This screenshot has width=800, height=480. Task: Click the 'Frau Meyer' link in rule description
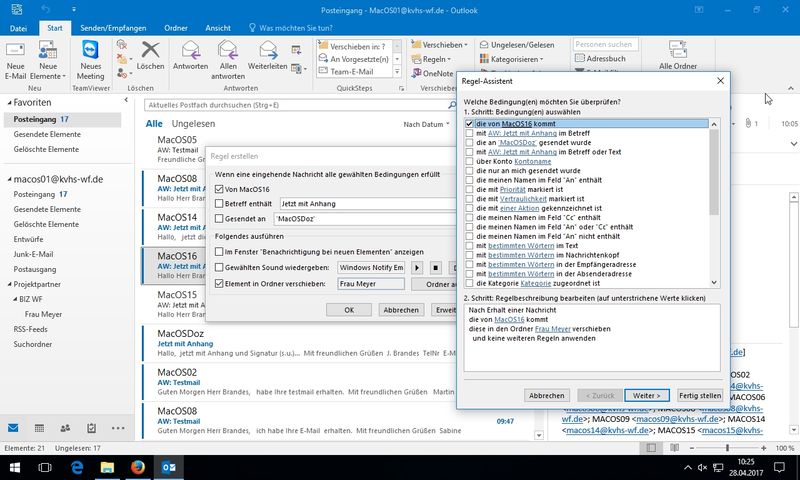tap(555, 329)
